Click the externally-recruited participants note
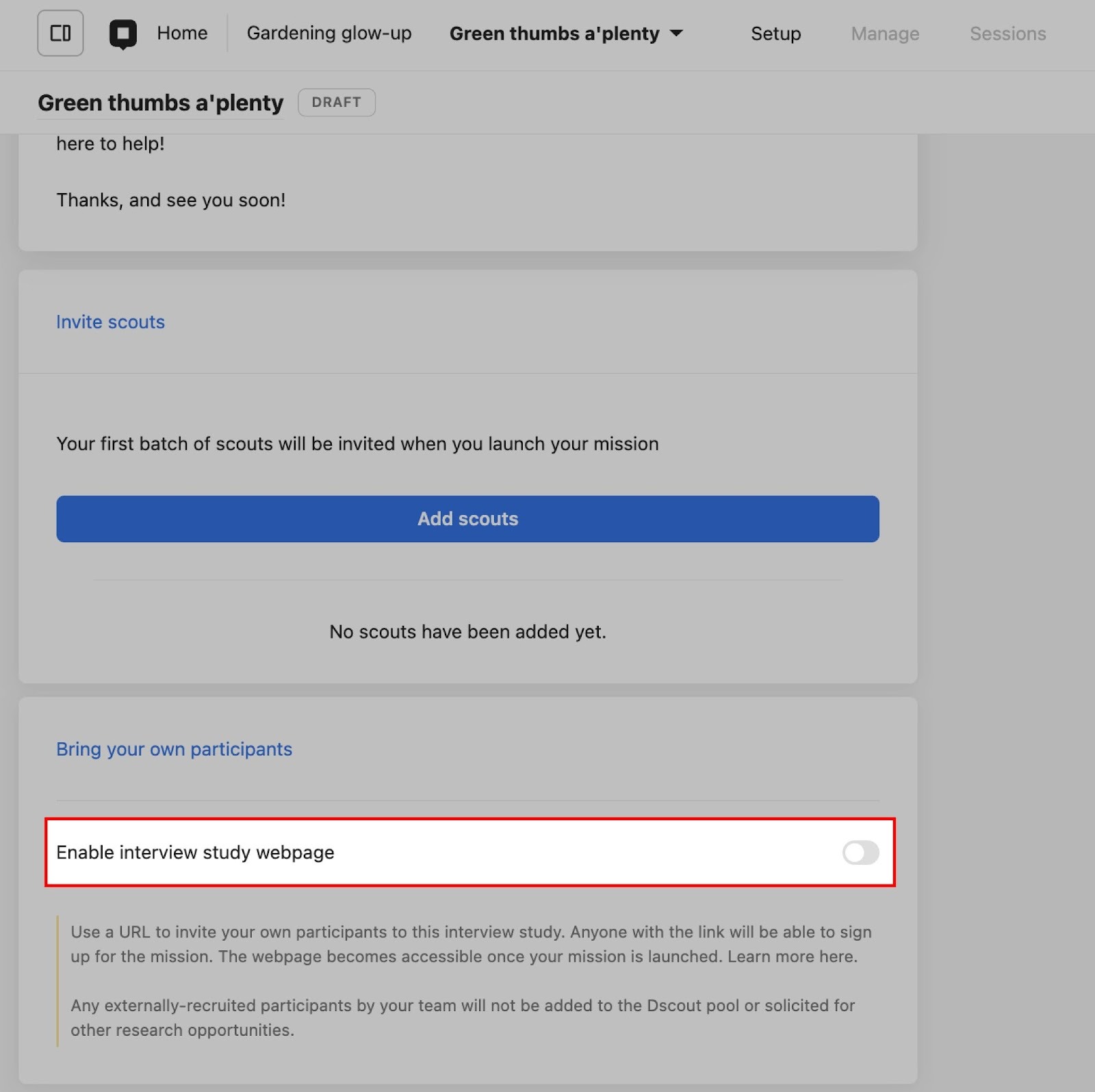 [462, 1017]
